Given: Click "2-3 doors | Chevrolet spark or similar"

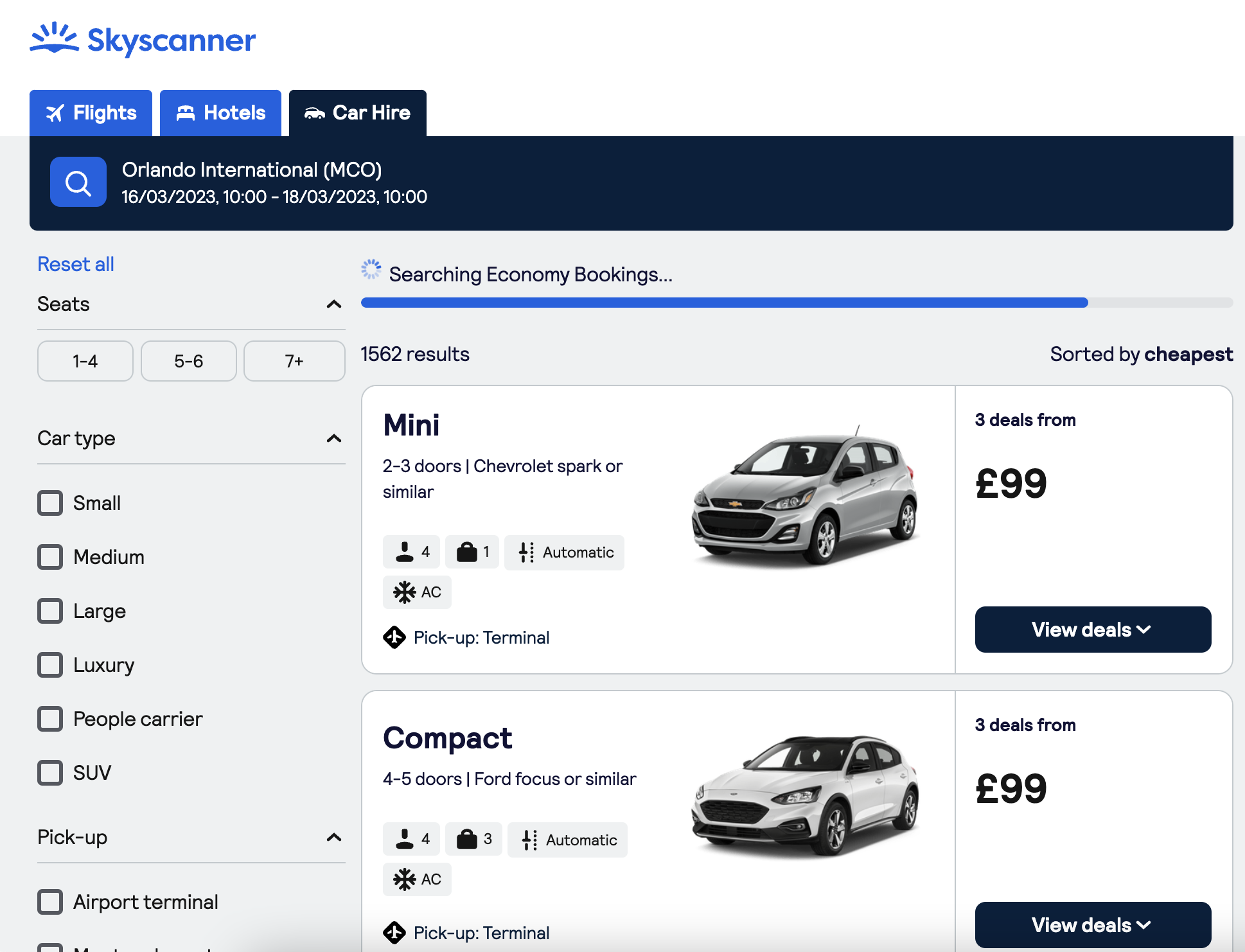Looking at the screenshot, I should [502, 479].
